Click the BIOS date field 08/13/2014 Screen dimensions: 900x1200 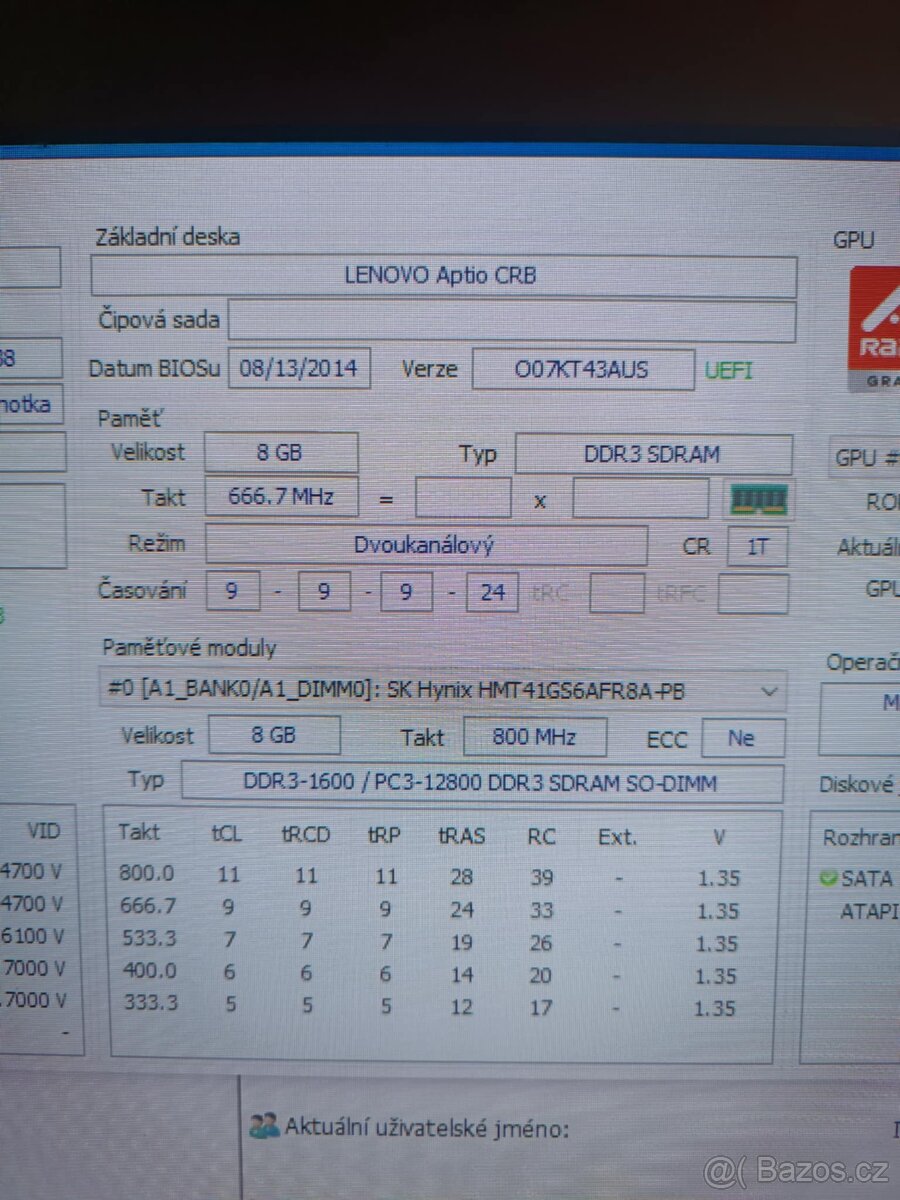(299, 369)
